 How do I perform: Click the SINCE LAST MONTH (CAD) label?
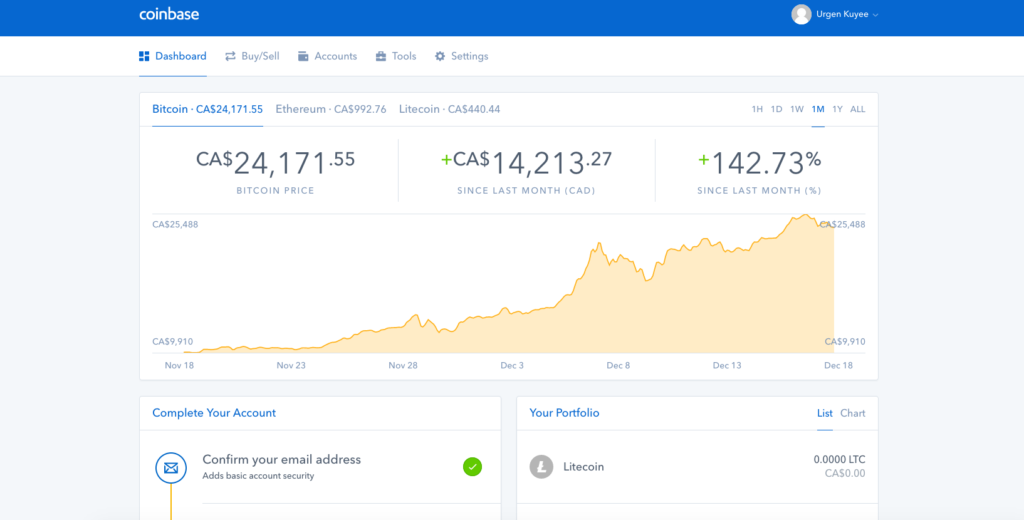tap(526, 191)
